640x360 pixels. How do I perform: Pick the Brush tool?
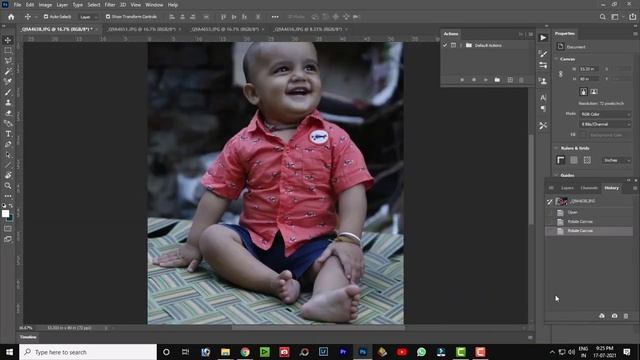(8, 92)
